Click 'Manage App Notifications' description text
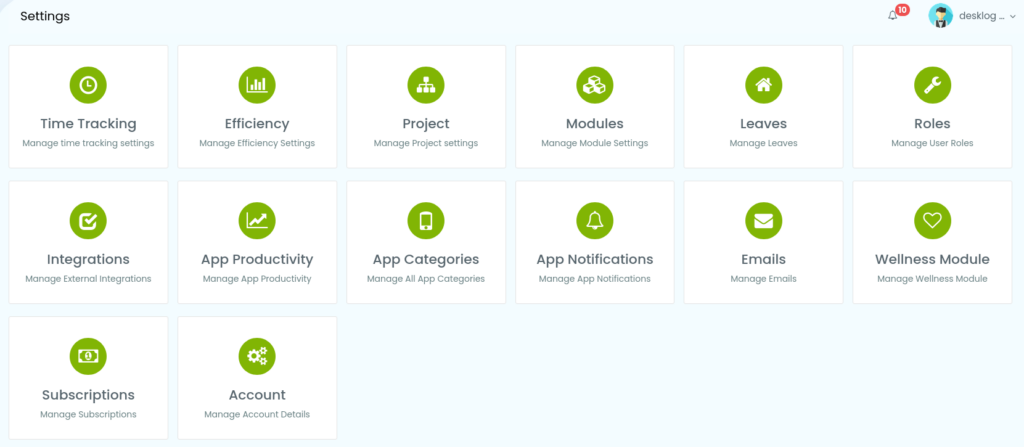 tap(594, 279)
